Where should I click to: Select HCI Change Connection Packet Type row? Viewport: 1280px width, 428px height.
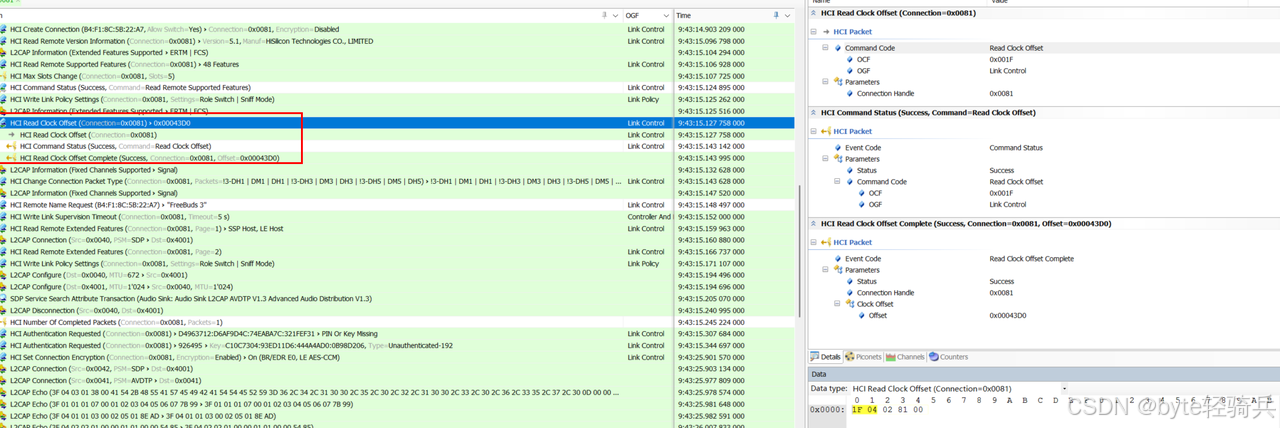tap(398, 181)
